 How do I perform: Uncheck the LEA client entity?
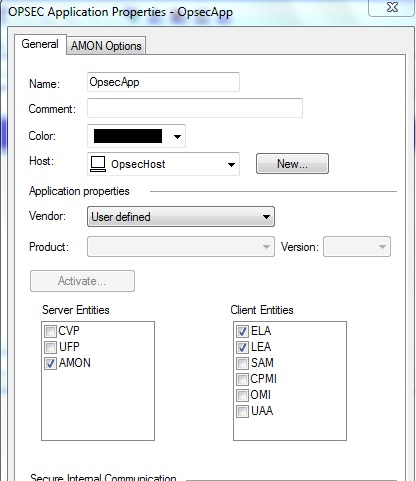242,347
